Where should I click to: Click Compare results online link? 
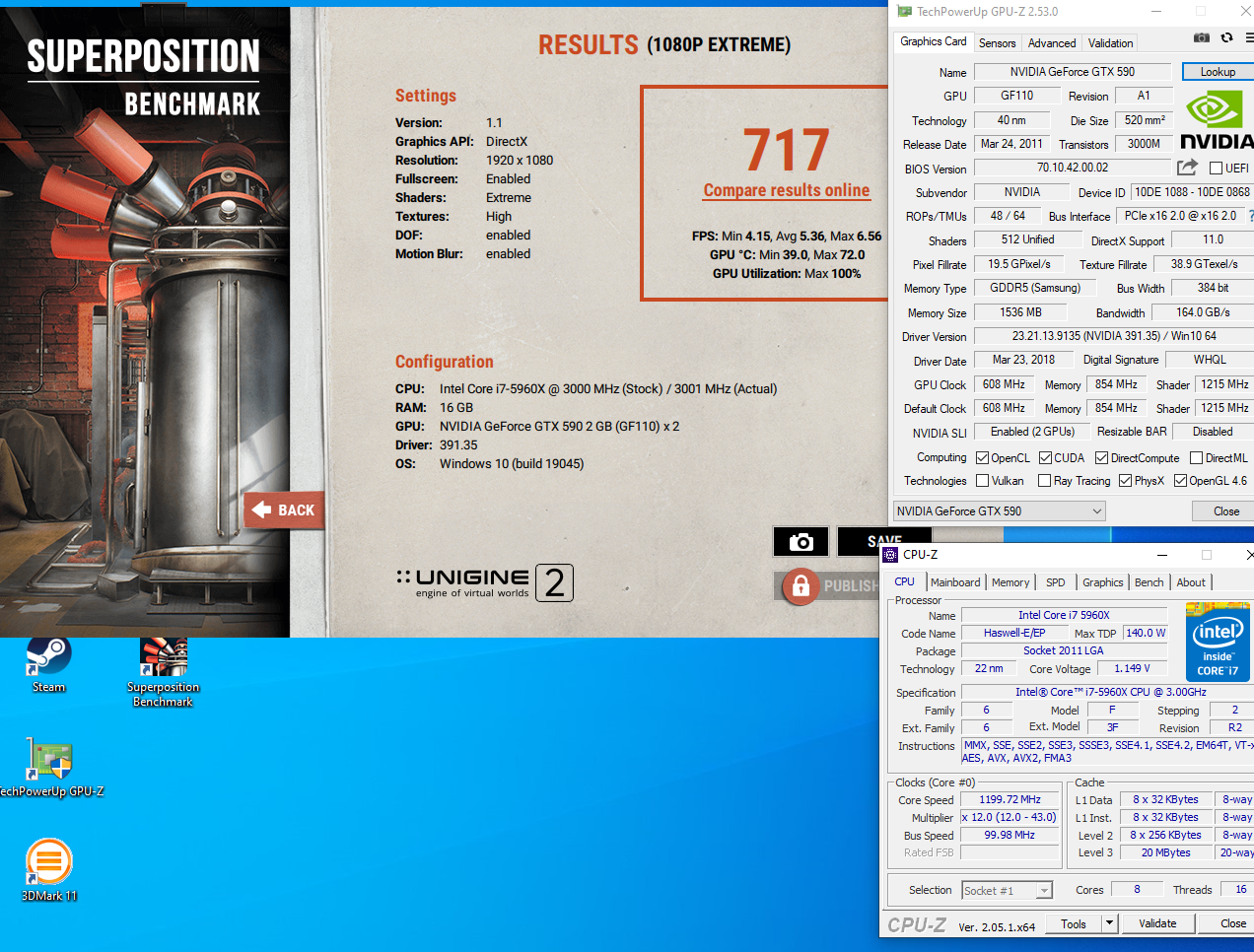tap(787, 190)
